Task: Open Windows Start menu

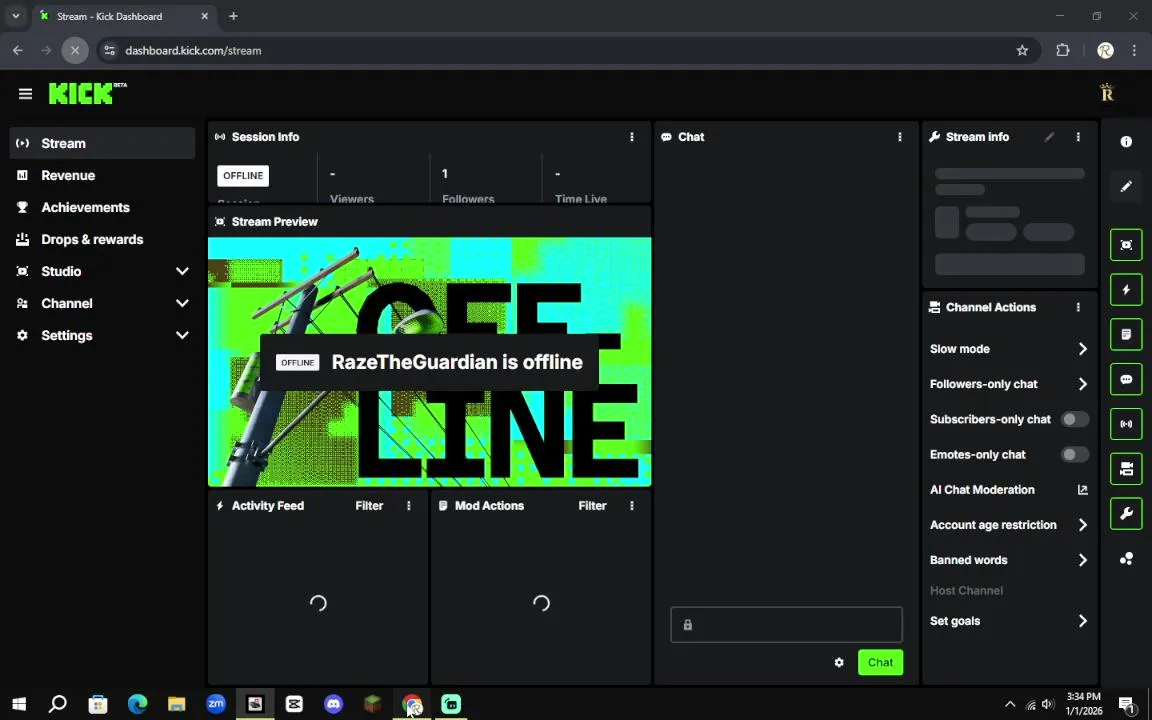Action: tap(19, 704)
